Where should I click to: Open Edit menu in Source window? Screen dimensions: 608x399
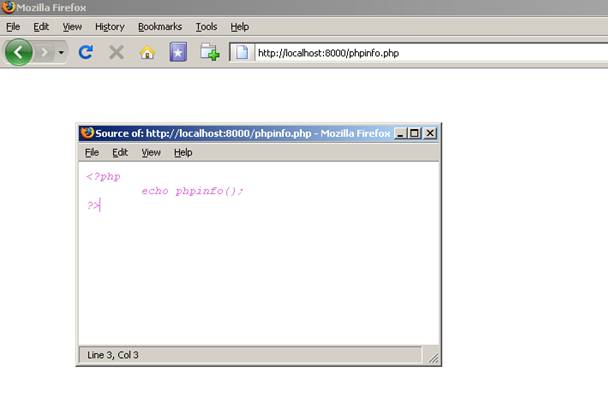[120, 152]
